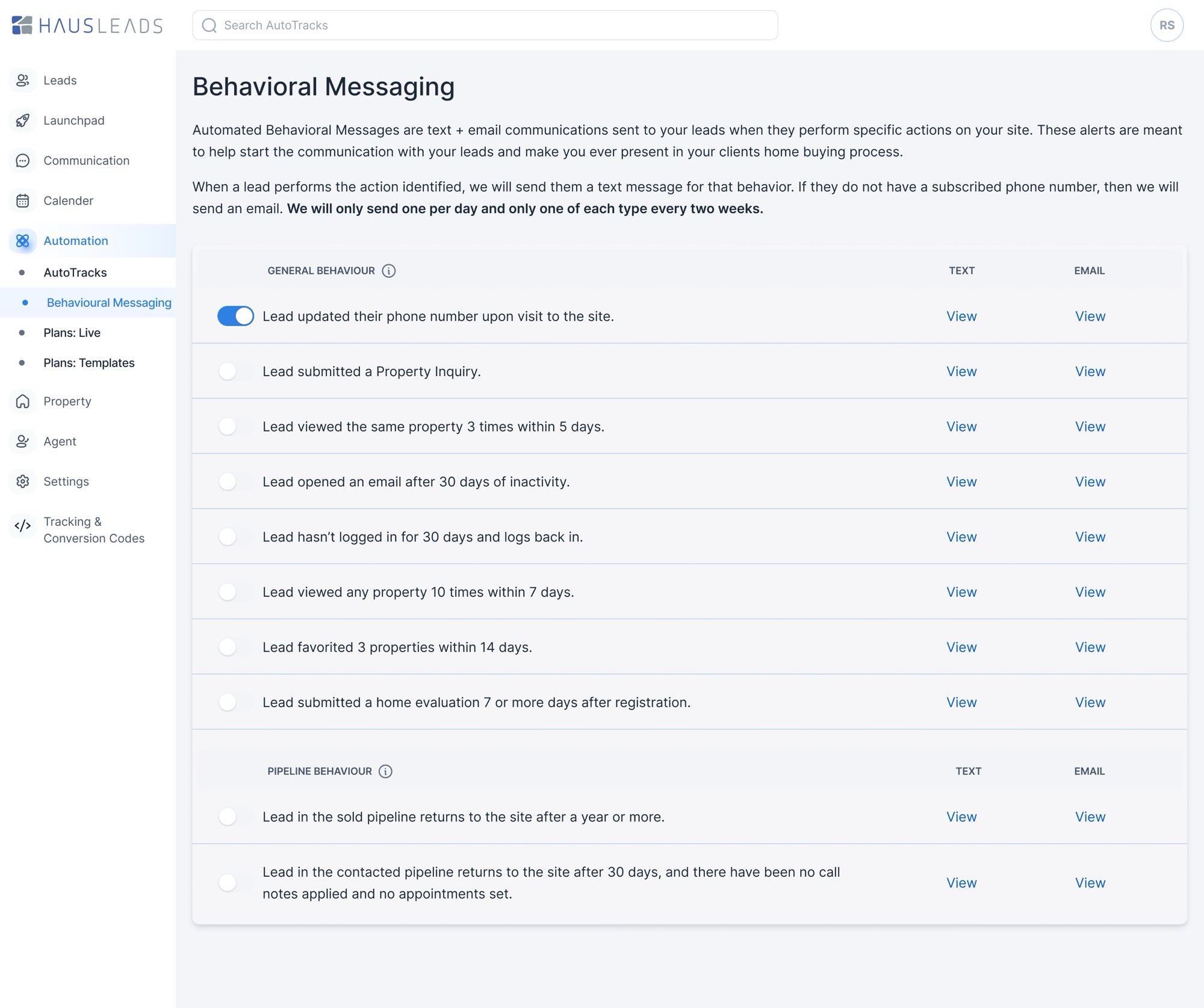View text for contacted pipeline returns
The width and height of the screenshot is (1204, 1008).
961,883
